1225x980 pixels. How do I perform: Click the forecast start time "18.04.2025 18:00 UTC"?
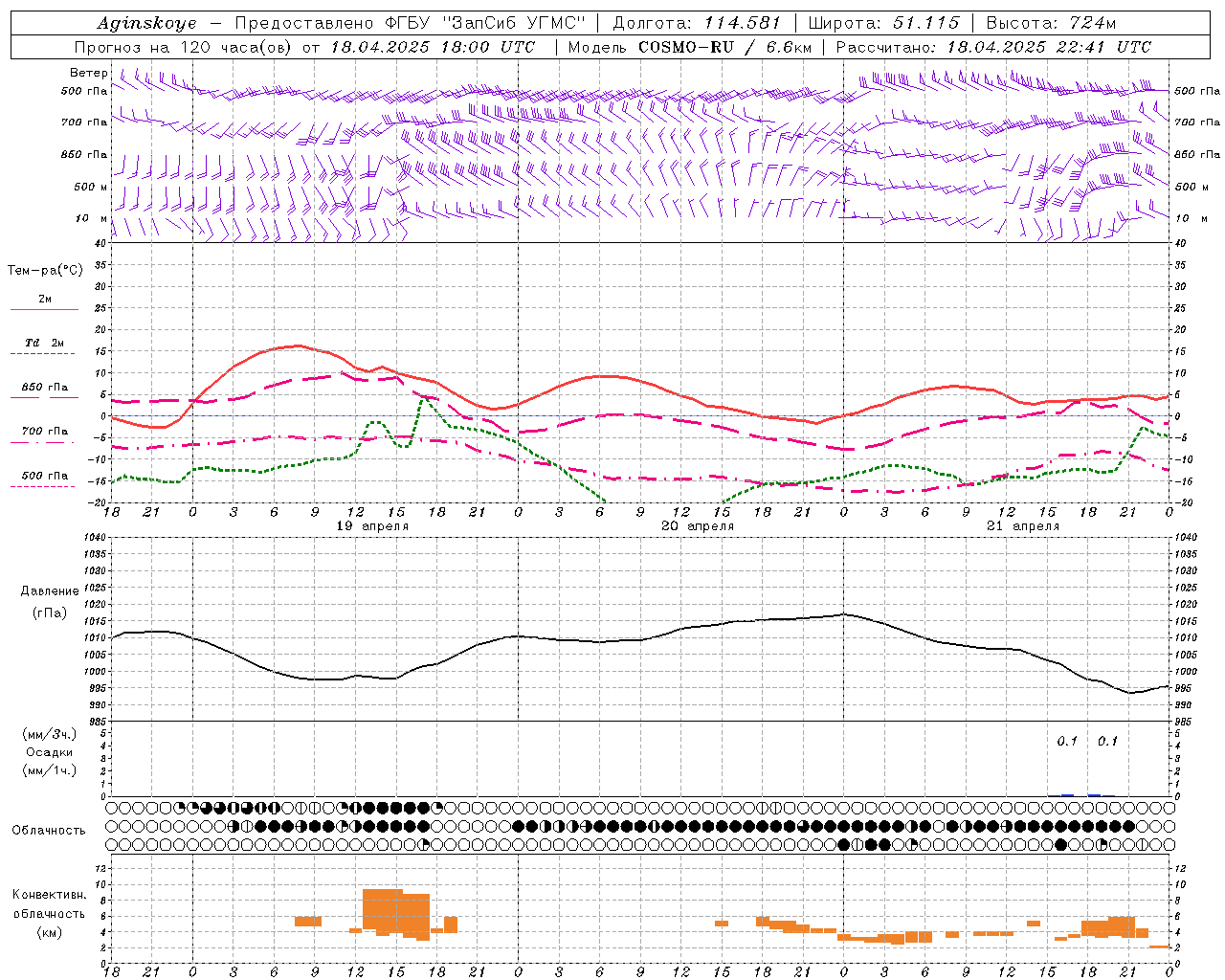[x=433, y=47]
